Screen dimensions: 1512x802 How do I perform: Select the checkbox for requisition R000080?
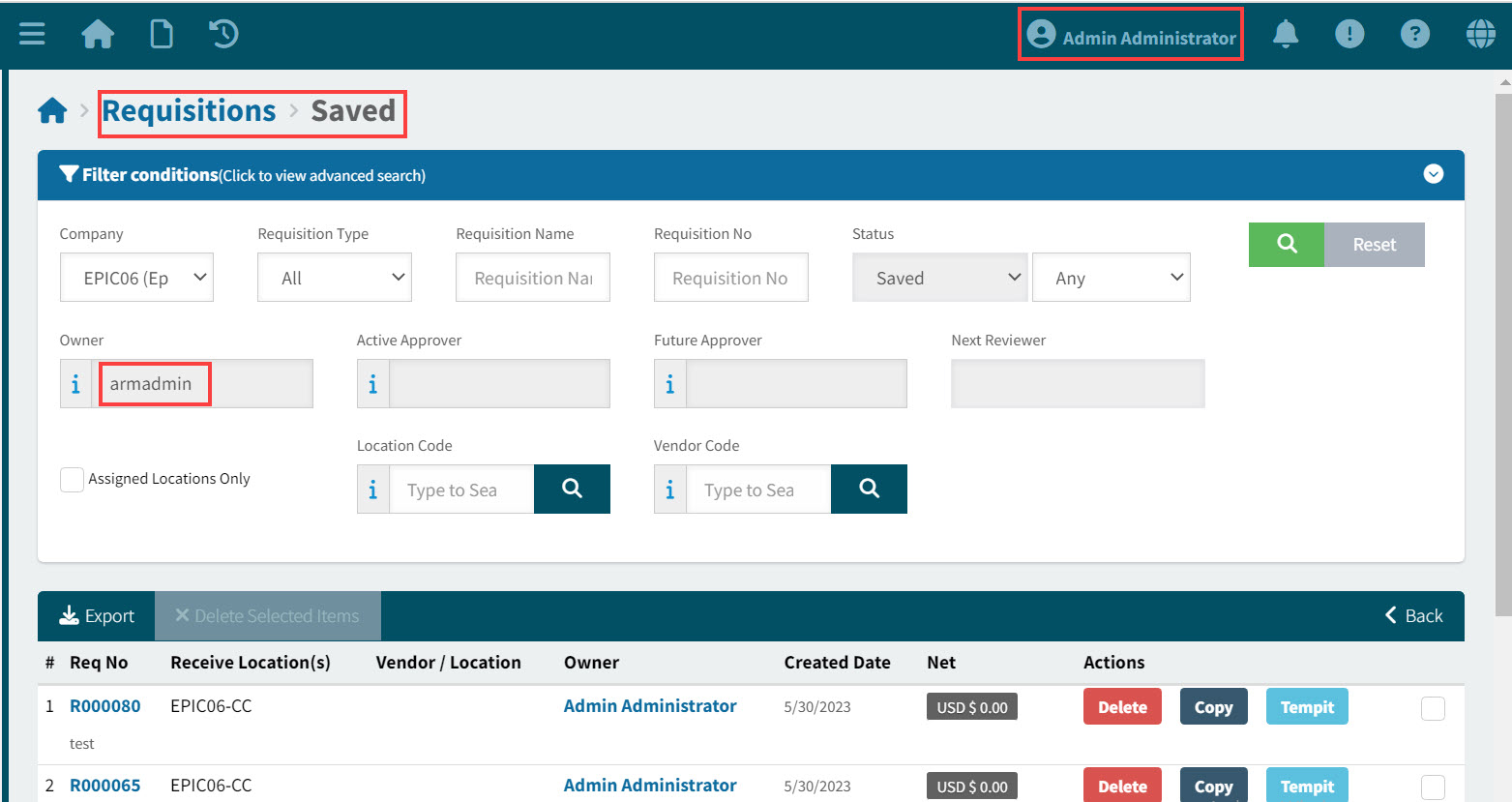pyautogui.click(x=1433, y=708)
